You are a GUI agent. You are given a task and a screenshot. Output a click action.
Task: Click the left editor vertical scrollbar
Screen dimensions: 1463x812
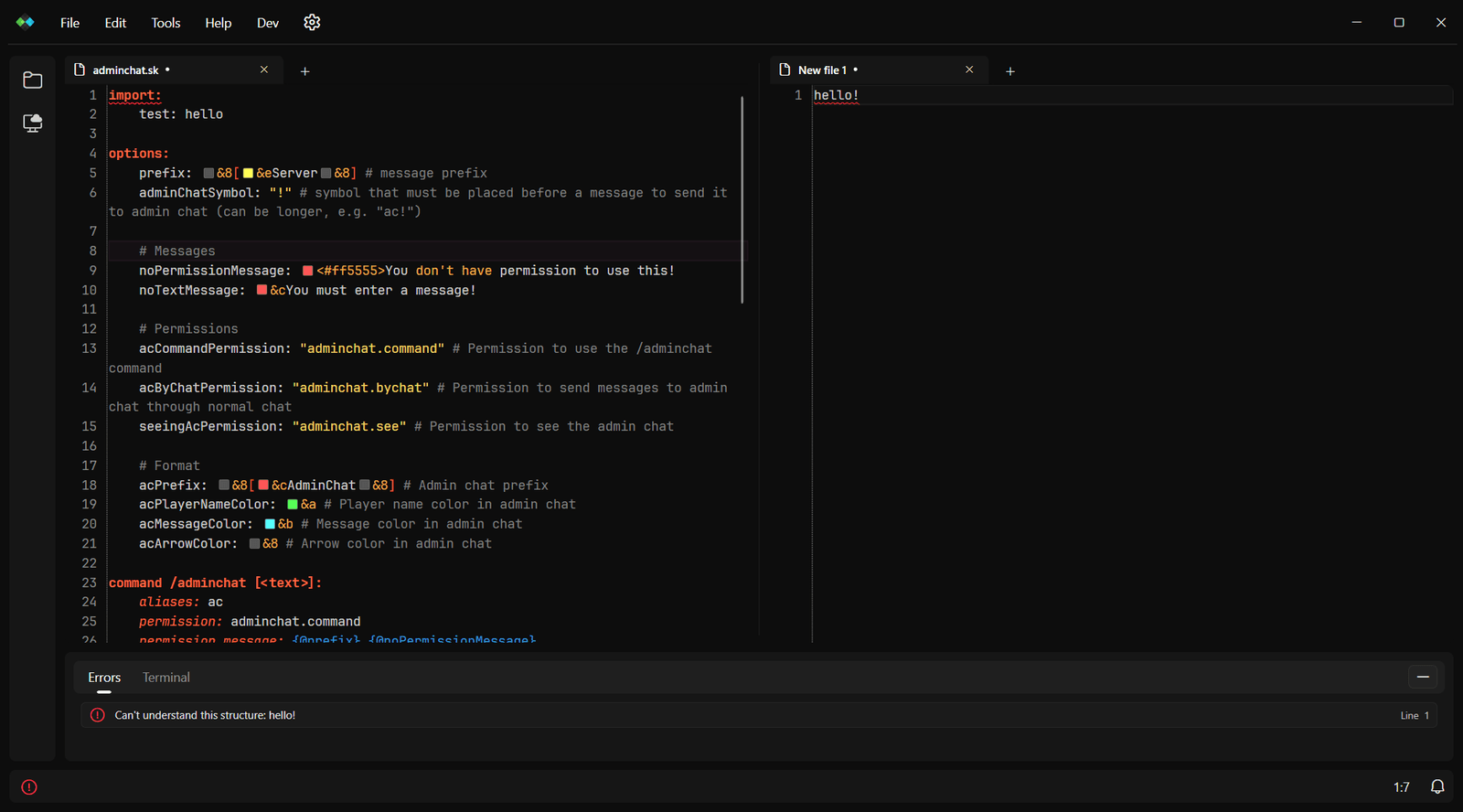tap(742, 199)
